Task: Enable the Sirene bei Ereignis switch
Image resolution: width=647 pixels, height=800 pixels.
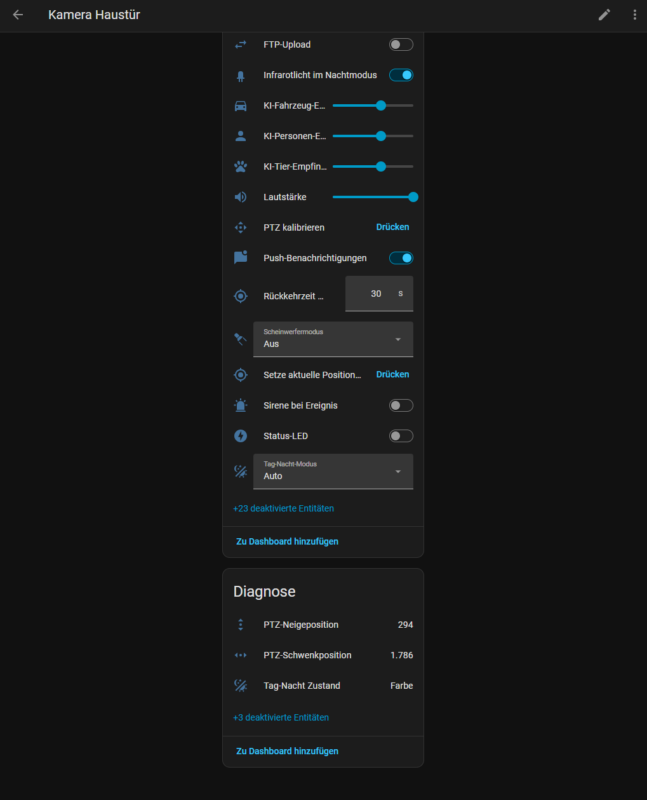Action: (x=401, y=406)
